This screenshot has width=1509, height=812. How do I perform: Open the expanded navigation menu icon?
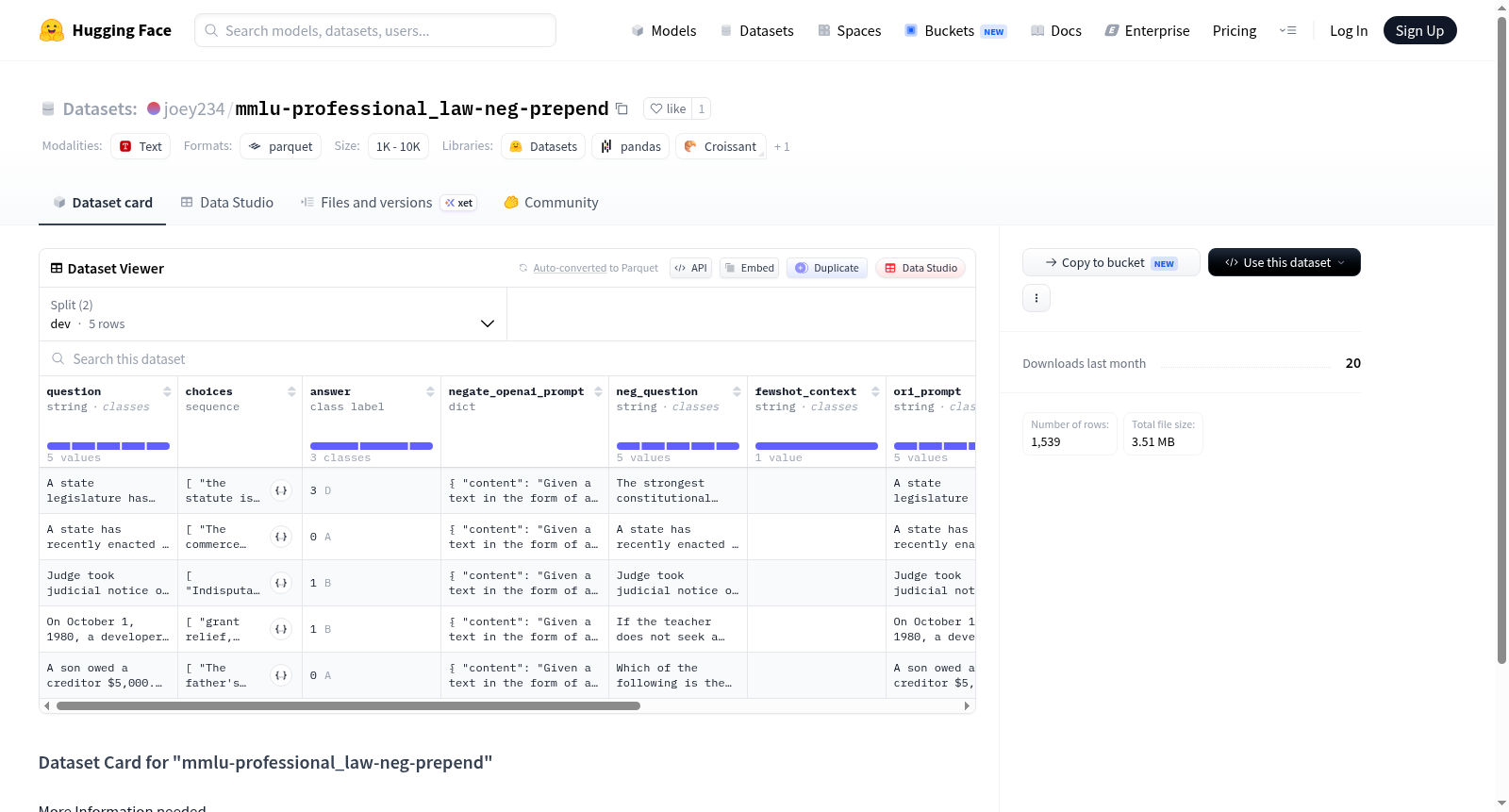pos(1287,30)
